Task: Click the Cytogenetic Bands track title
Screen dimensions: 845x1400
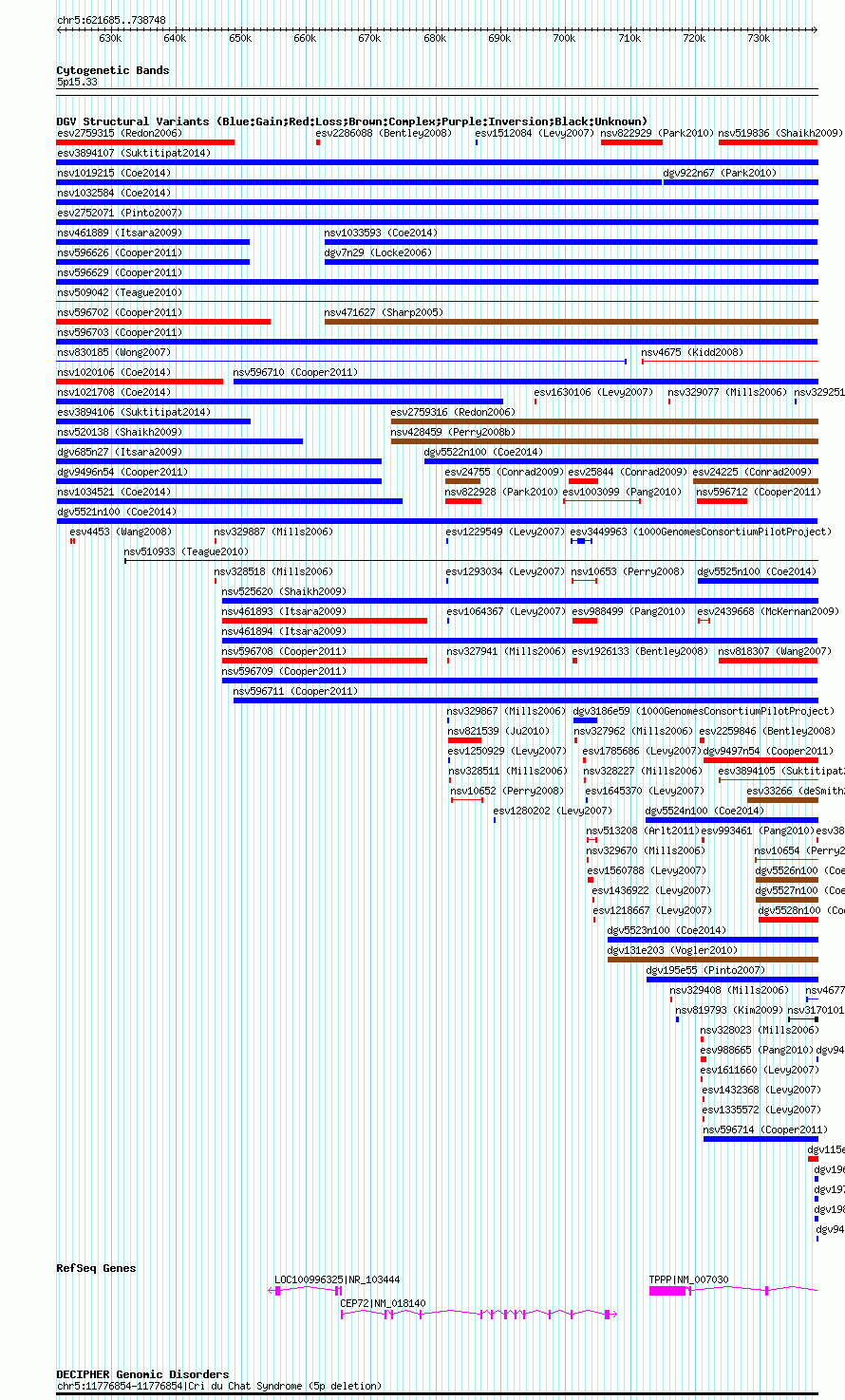Action: pos(113,70)
